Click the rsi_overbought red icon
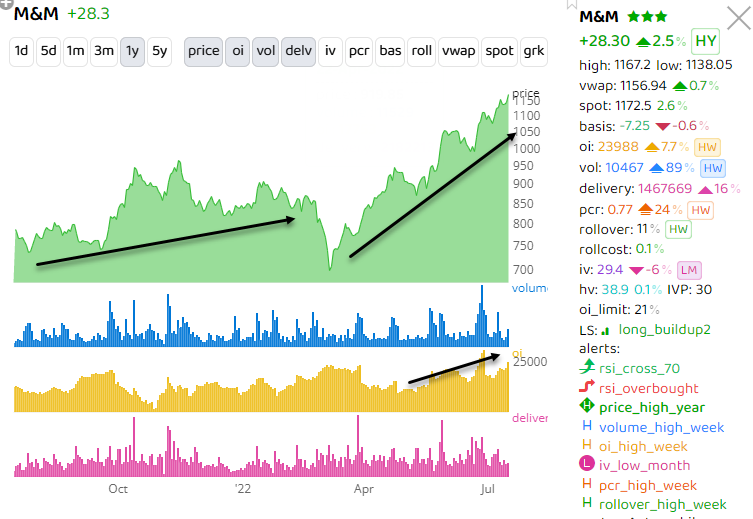The width and height of the screenshot is (753, 519). pos(587,386)
